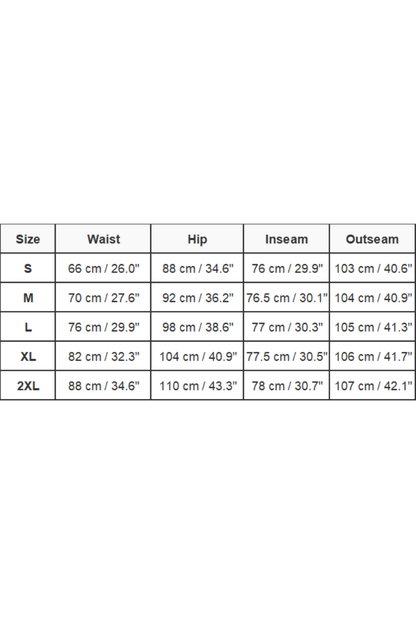
Task: Select the 92 cm / 36.2" hip cell
Action: coord(197,298)
